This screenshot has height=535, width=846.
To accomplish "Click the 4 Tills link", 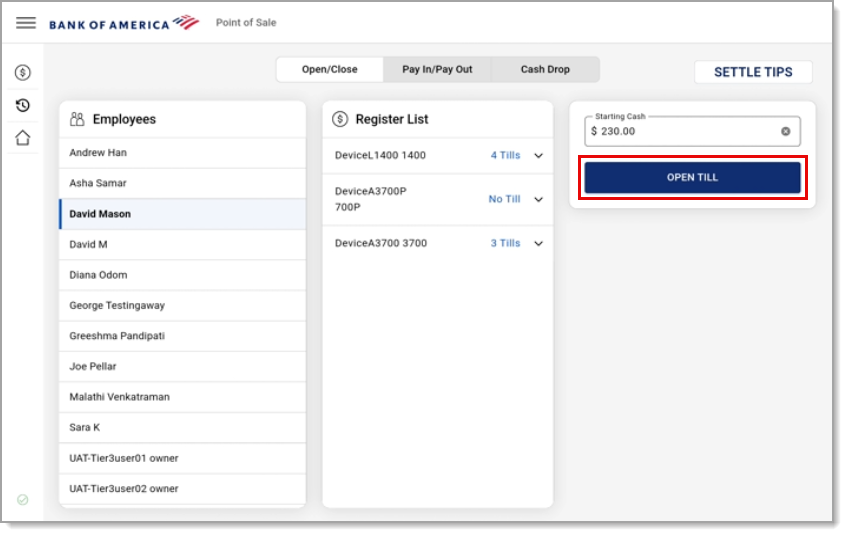I will click(x=506, y=155).
